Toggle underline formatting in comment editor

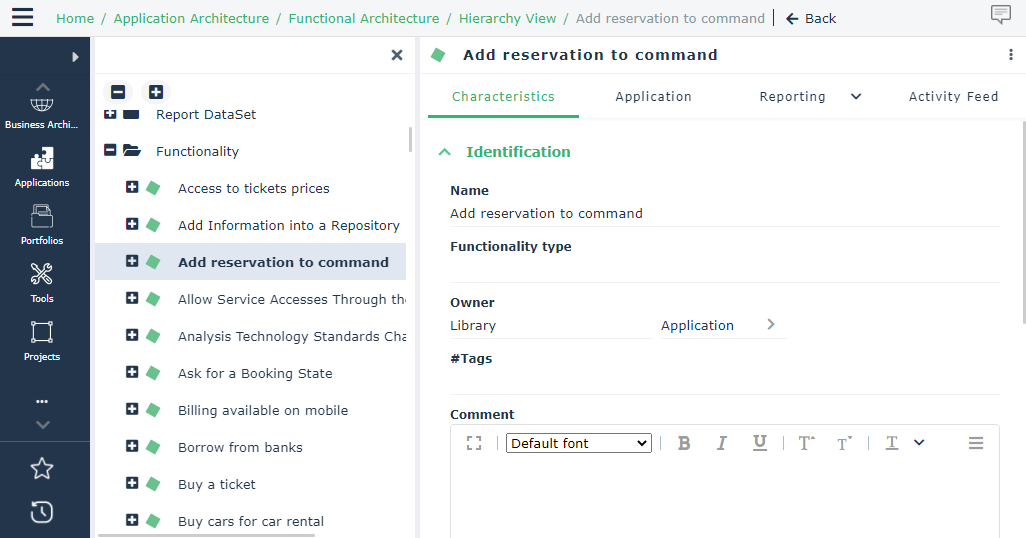[760, 443]
